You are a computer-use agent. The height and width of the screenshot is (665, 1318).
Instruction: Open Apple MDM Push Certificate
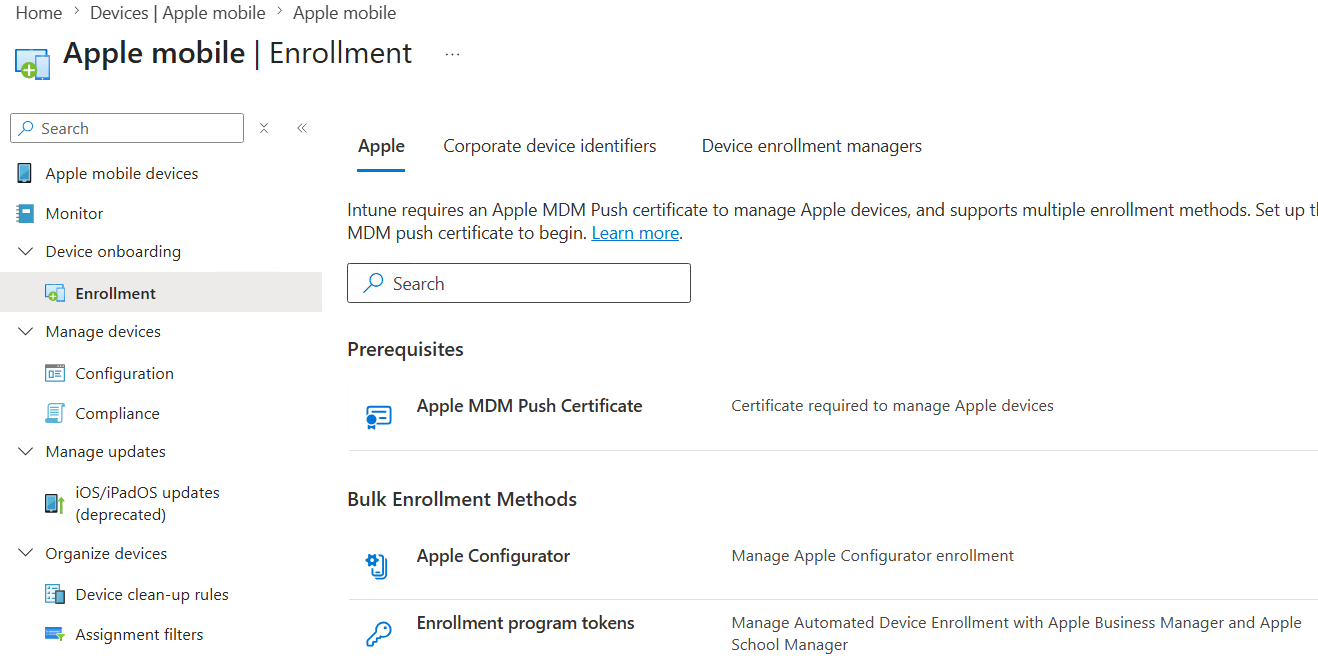click(529, 406)
